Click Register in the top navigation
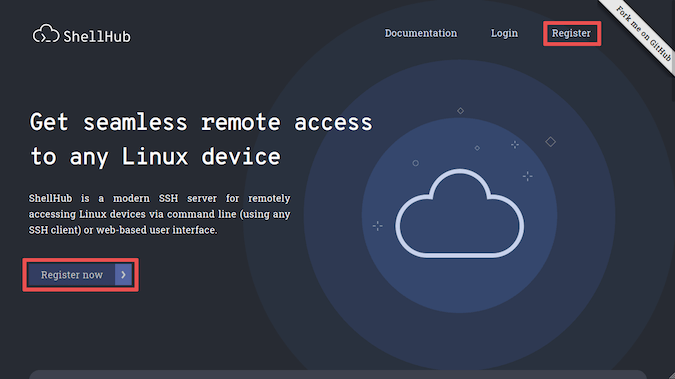Viewport: 675px width, 379px height. click(x=571, y=33)
